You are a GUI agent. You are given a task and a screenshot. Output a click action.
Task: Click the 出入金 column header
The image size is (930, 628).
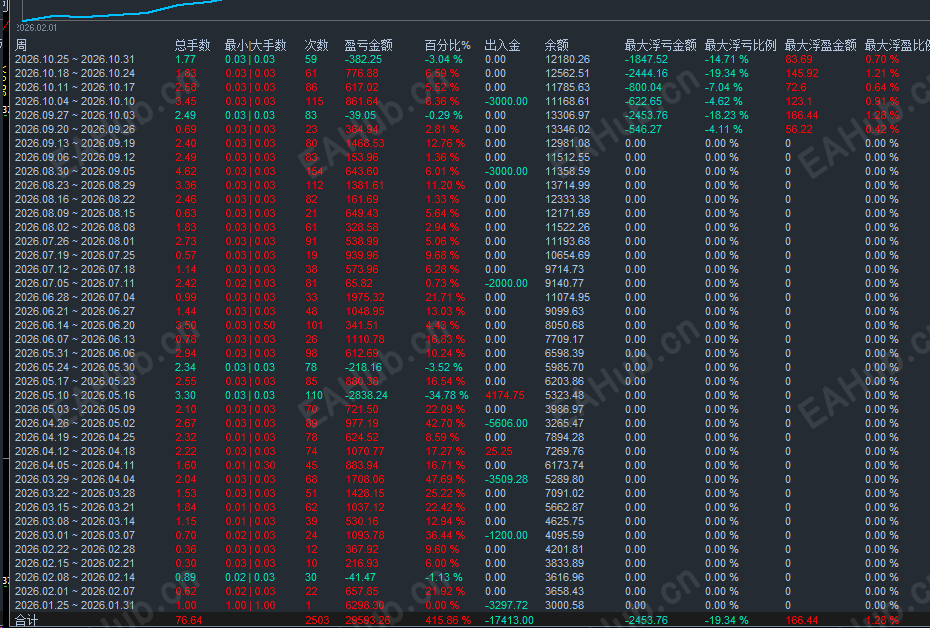502,45
